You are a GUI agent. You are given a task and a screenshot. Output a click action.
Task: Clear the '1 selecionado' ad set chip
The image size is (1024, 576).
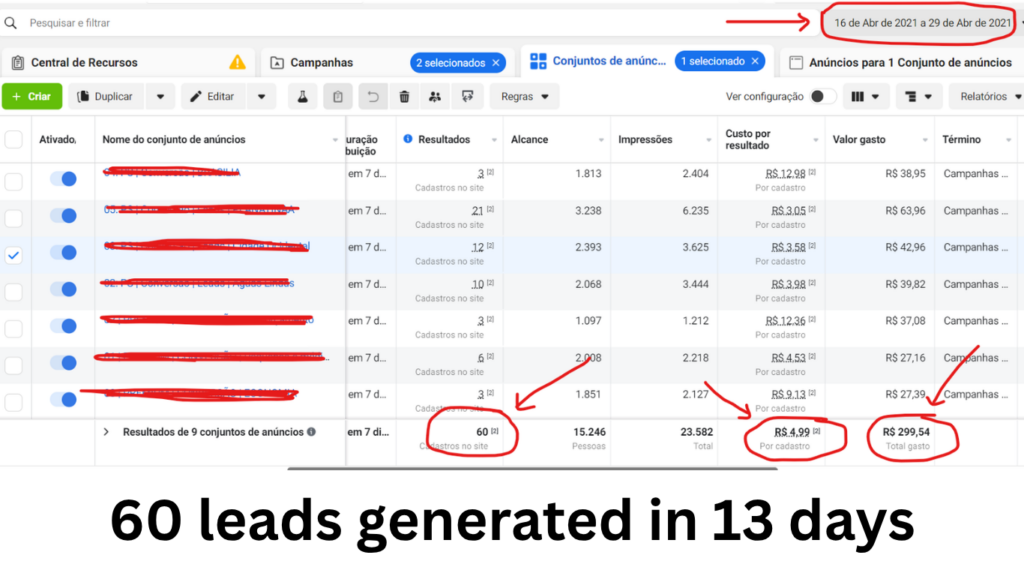point(755,61)
